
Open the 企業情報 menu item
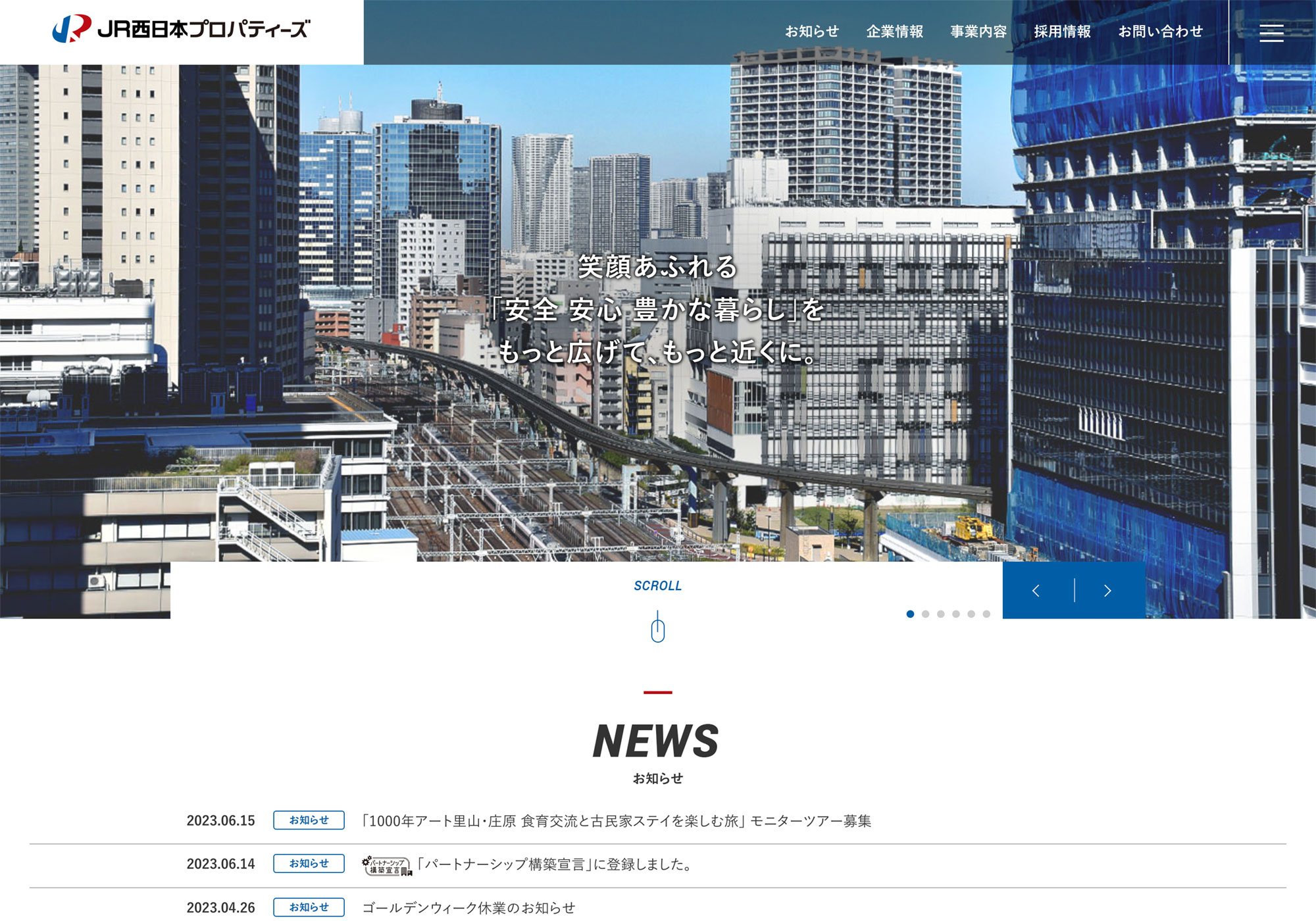(x=896, y=30)
